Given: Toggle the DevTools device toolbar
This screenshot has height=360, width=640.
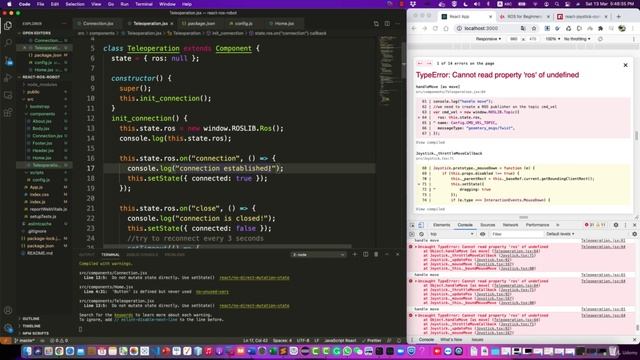Looking at the screenshot, I should coord(421,225).
